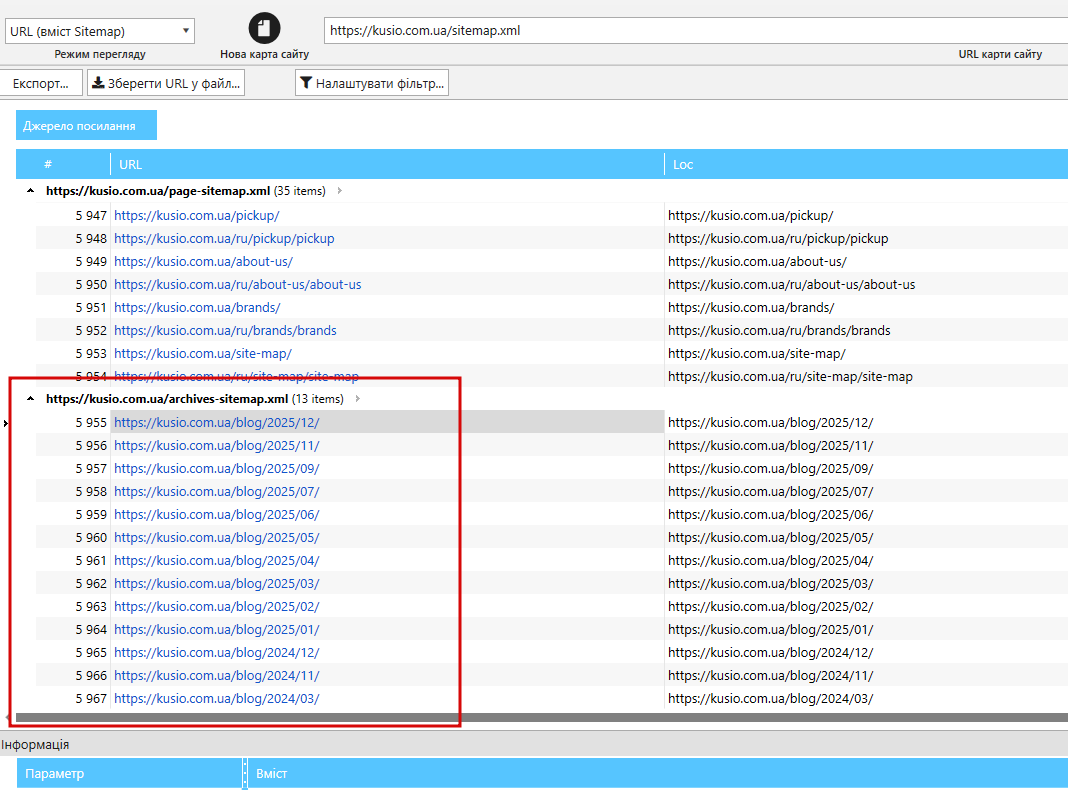Open link https://kusio.com.ua/blog/2024/11/
This screenshot has height=790, width=1068.
pyautogui.click(x=217, y=676)
